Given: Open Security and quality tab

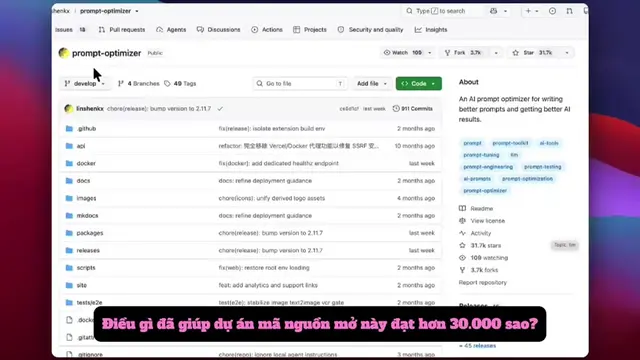Looking at the screenshot, I should [x=370, y=30].
